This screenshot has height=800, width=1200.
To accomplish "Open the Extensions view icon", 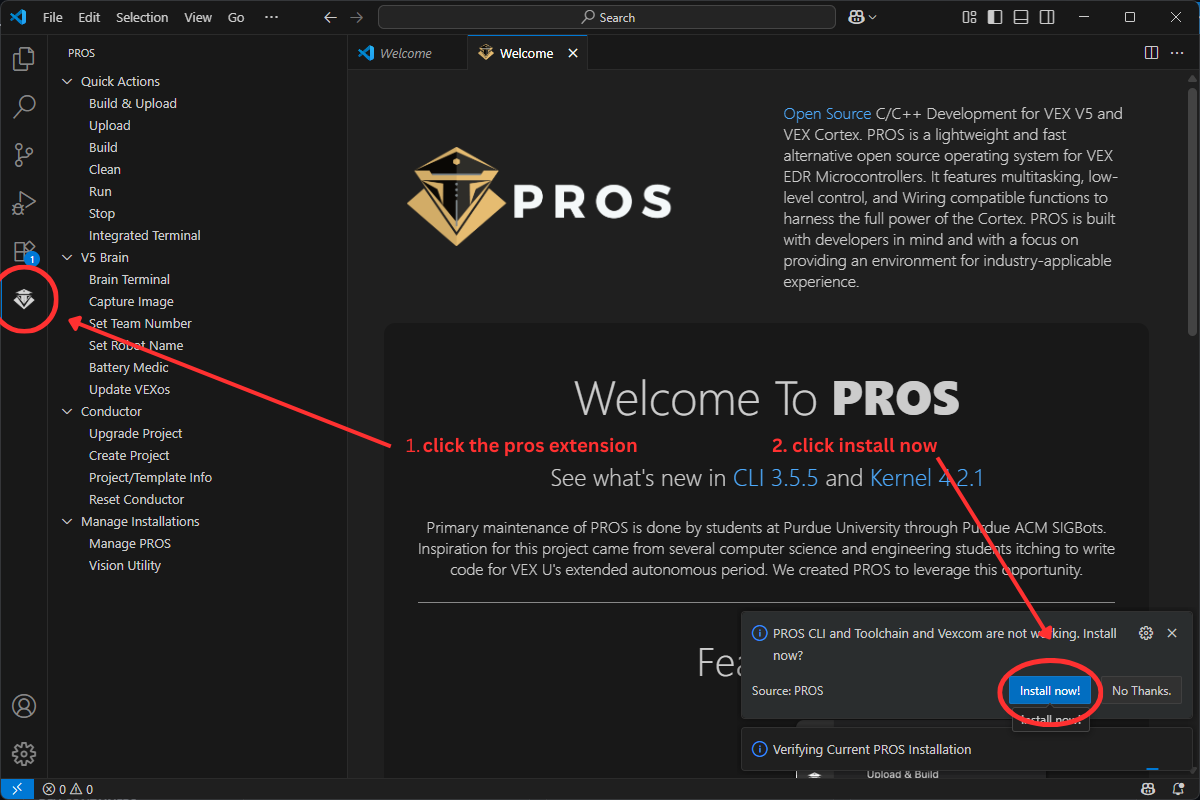I will [x=24, y=251].
